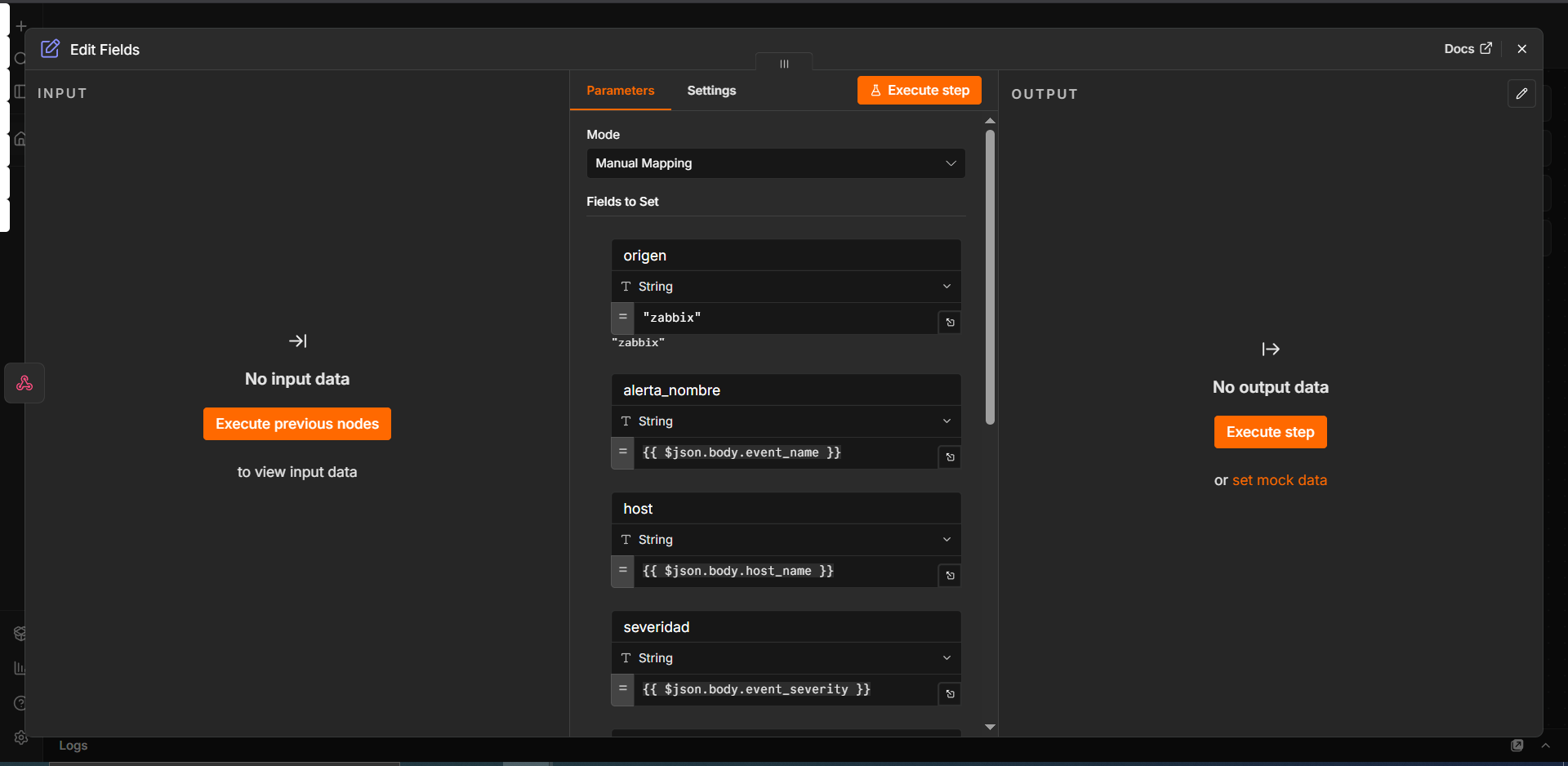The image size is (1568, 766).
Task: Open the home icon in sidebar
Action: coord(20,139)
